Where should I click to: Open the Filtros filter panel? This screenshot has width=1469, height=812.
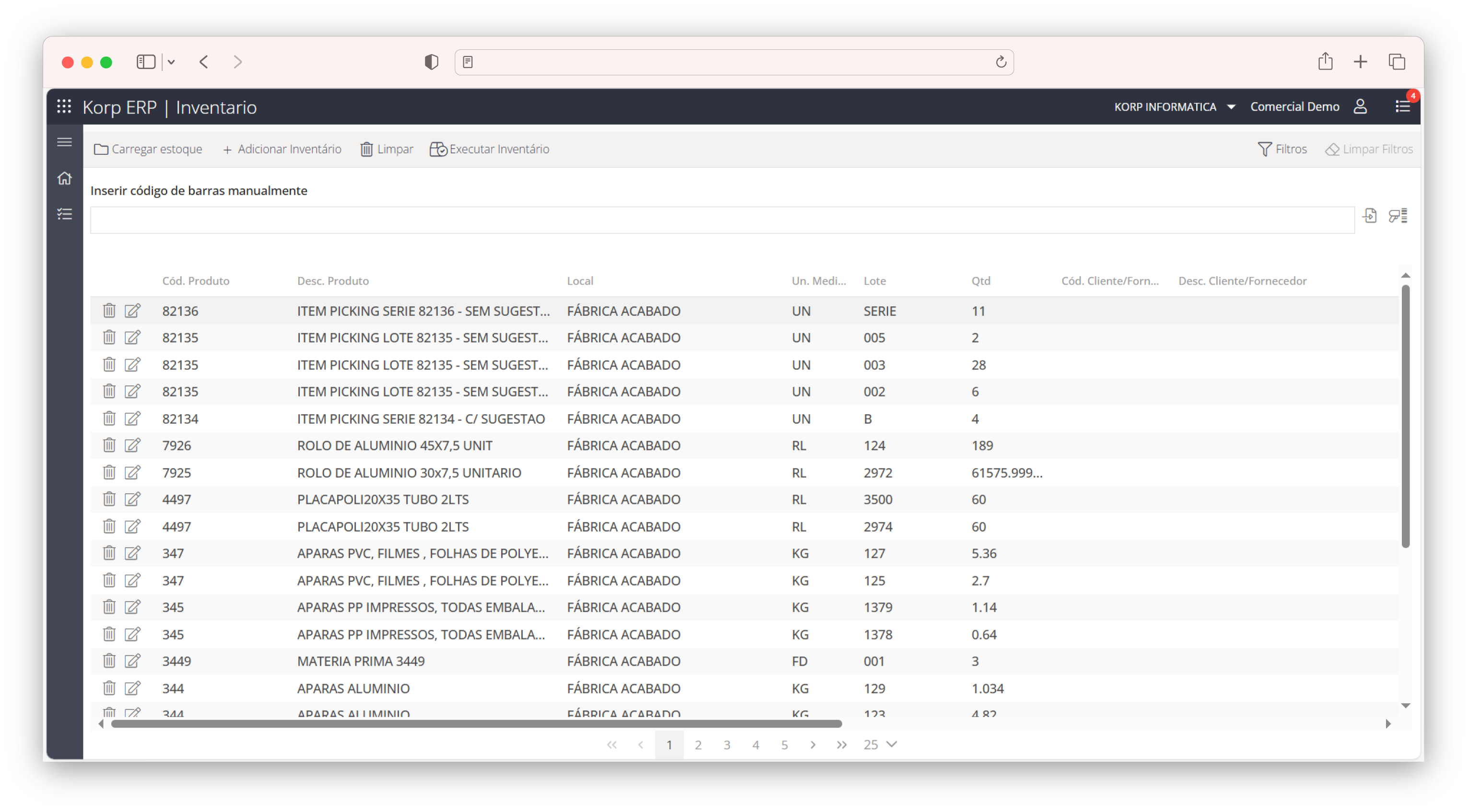[x=1282, y=149]
